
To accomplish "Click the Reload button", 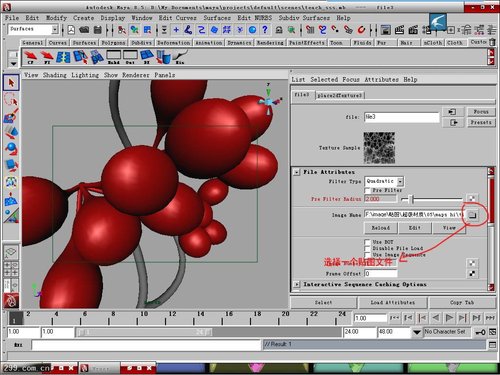I will (x=381, y=228).
